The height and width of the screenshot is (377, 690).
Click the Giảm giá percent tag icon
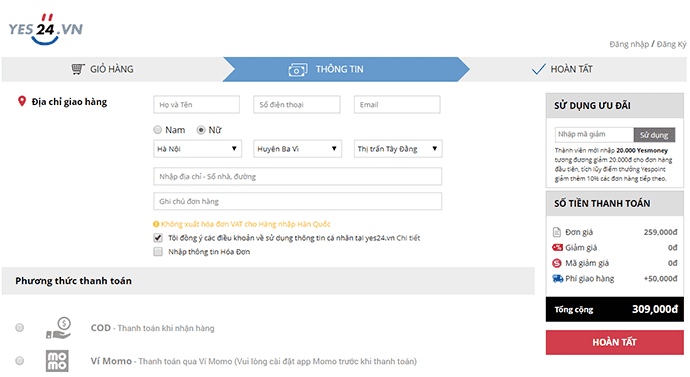(x=557, y=247)
